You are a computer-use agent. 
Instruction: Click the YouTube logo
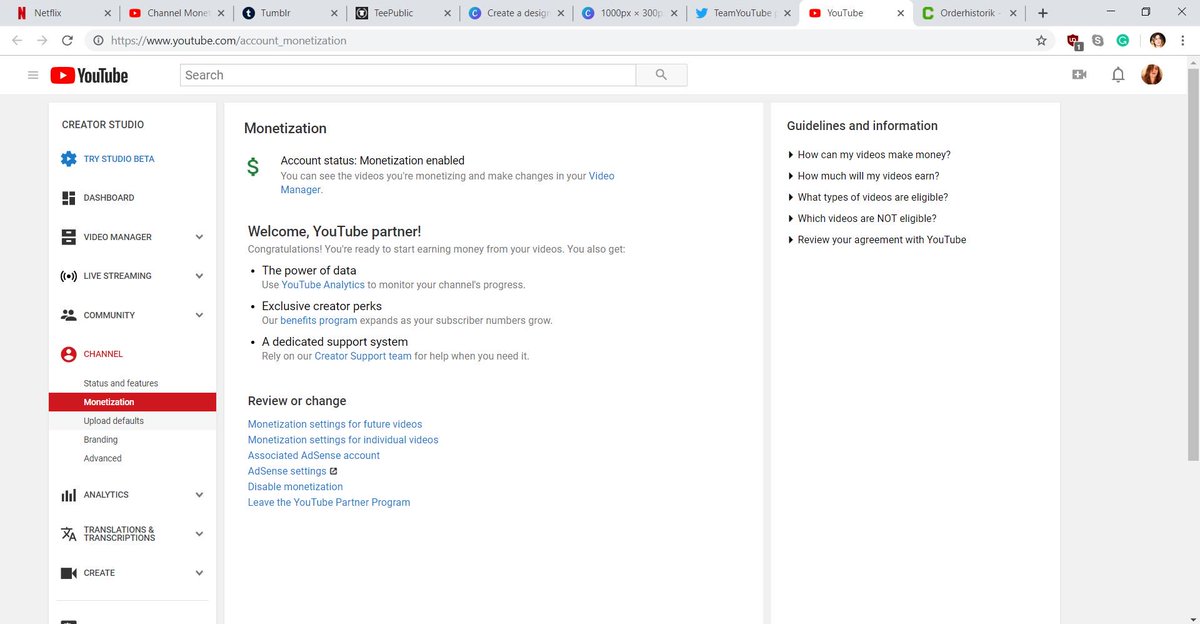point(89,75)
